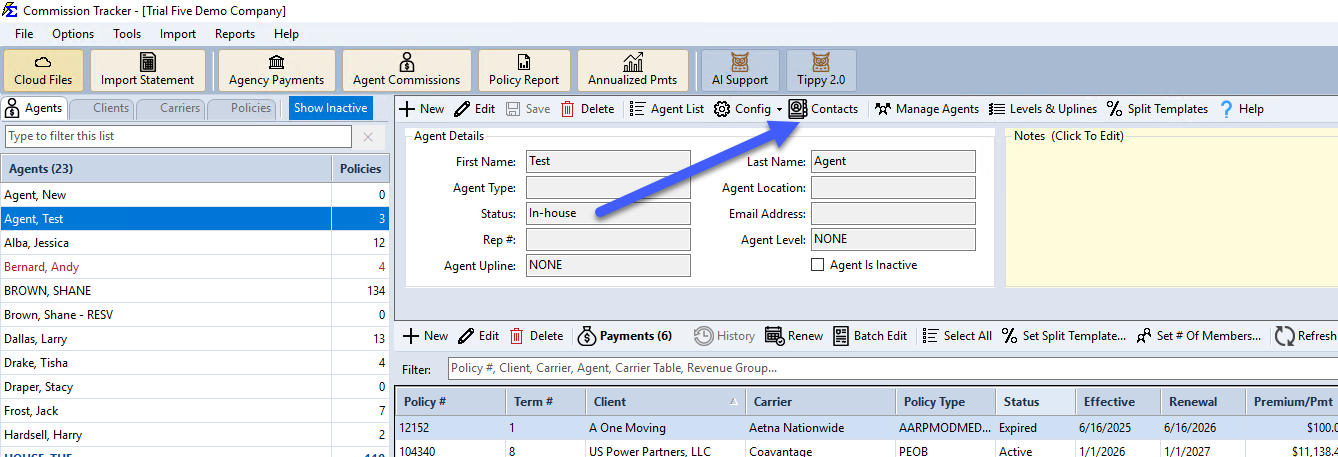Open Payments (6) for the policy
1338x457 pixels.
(x=625, y=336)
